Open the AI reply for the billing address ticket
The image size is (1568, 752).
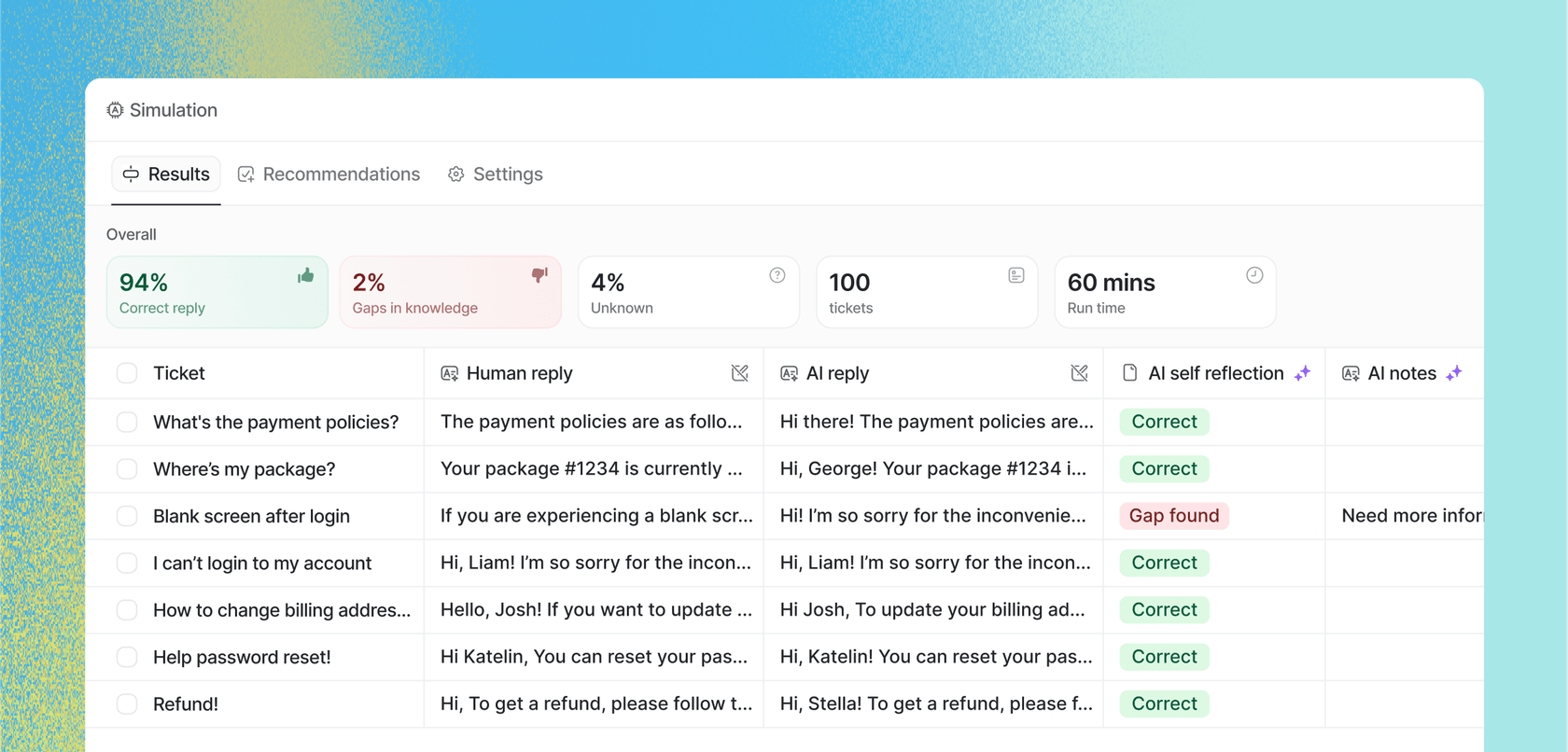tap(931, 610)
